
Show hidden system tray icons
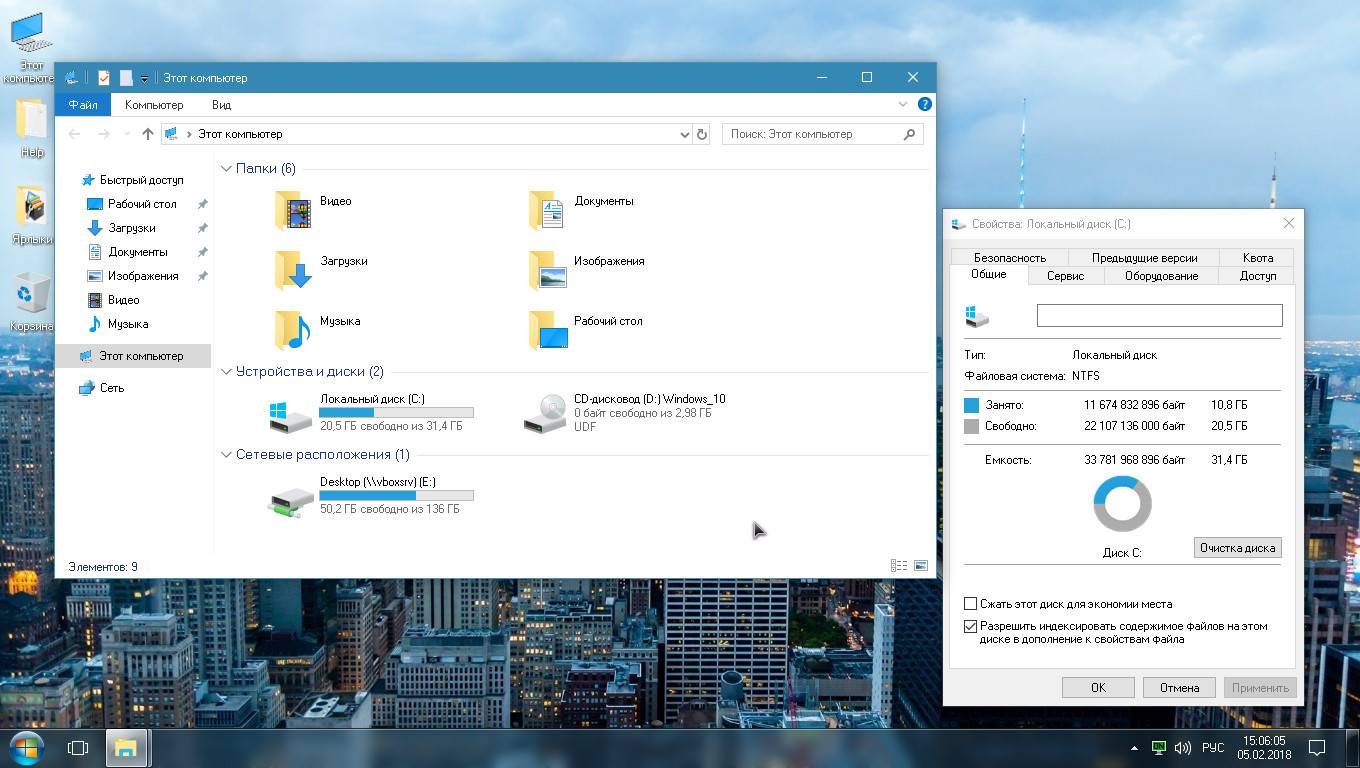1134,747
